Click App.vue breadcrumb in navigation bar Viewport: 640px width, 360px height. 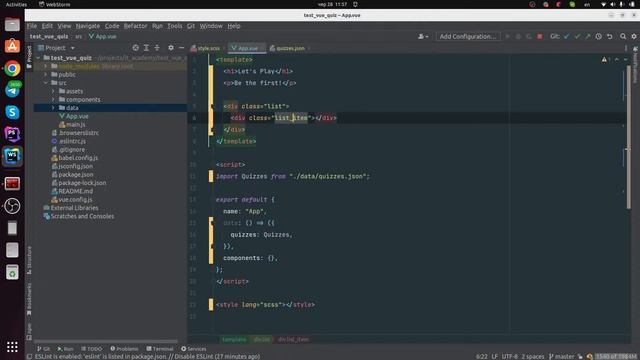click(x=103, y=36)
